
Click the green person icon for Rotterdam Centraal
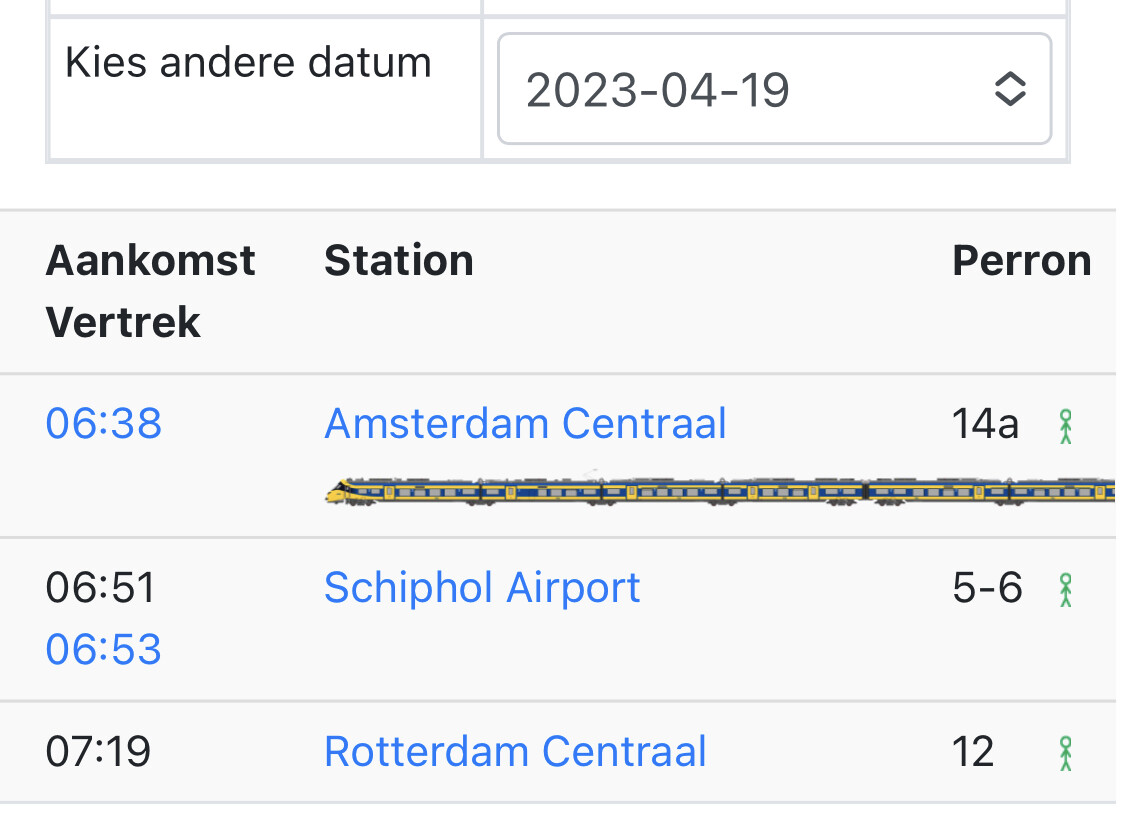1066,753
